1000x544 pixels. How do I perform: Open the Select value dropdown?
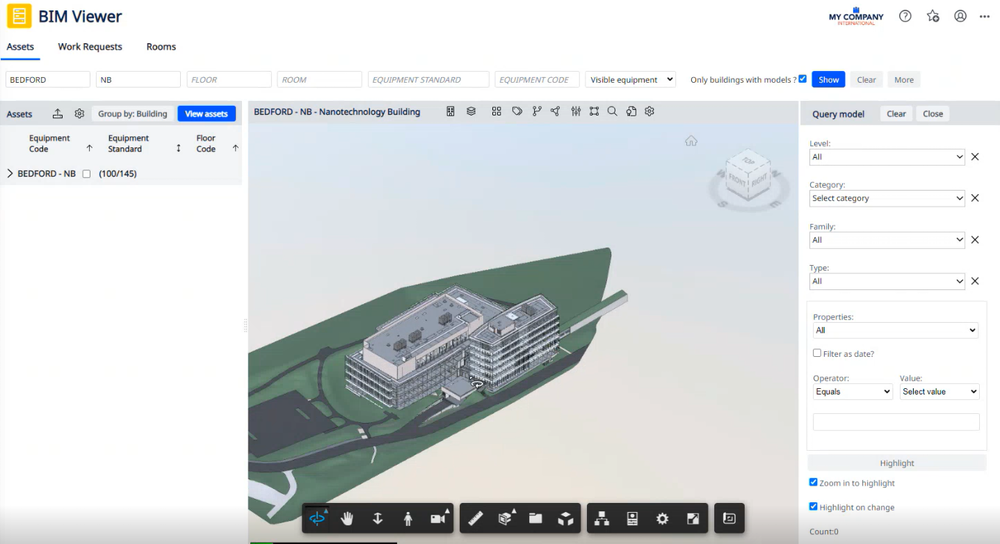tap(939, 392)
